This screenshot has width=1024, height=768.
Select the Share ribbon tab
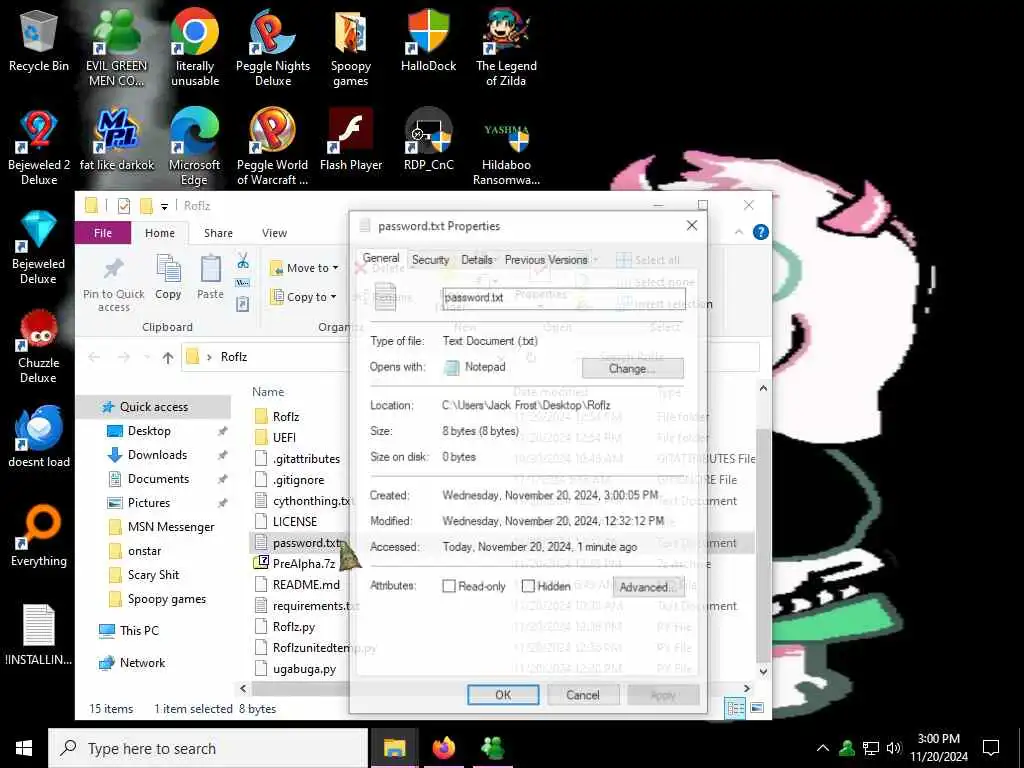pyautogui.click(x=218, y=232)
